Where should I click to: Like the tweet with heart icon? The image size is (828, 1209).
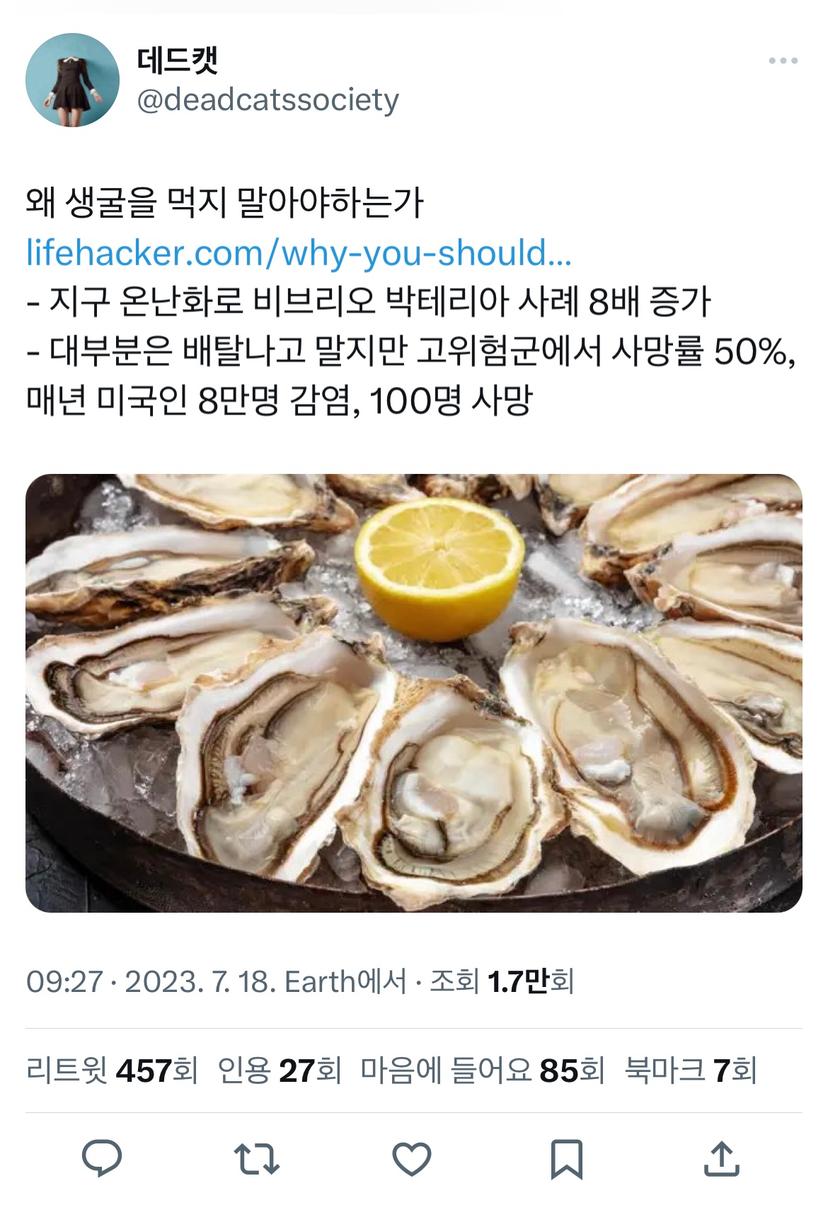click(411, 1159)
